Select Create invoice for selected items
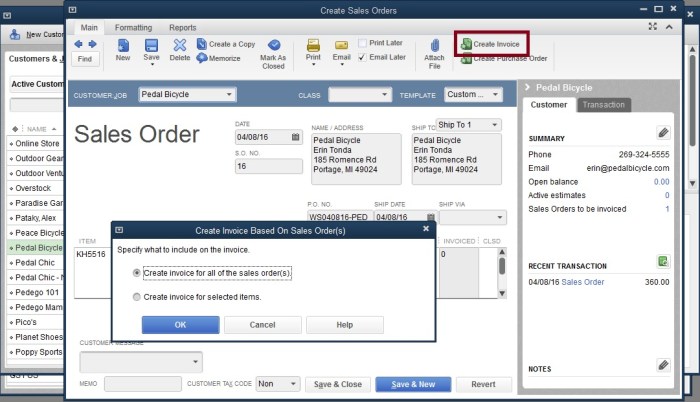 point(137,297)
